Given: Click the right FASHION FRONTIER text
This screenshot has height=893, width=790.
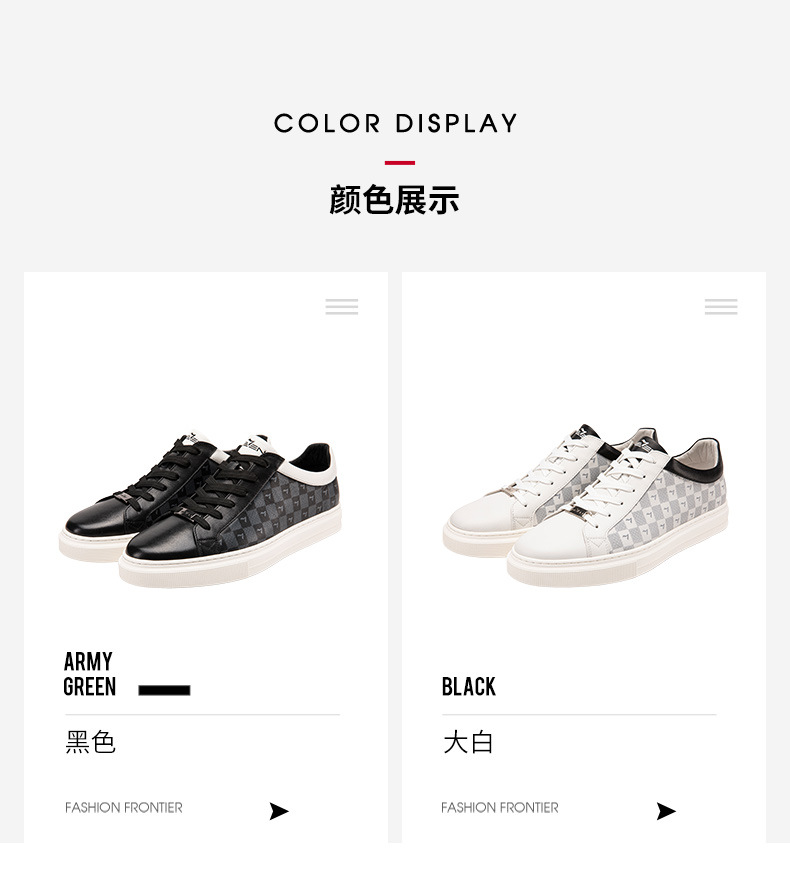Looking at the screenshot, I should pyautogui.click(x=500, y=808).
